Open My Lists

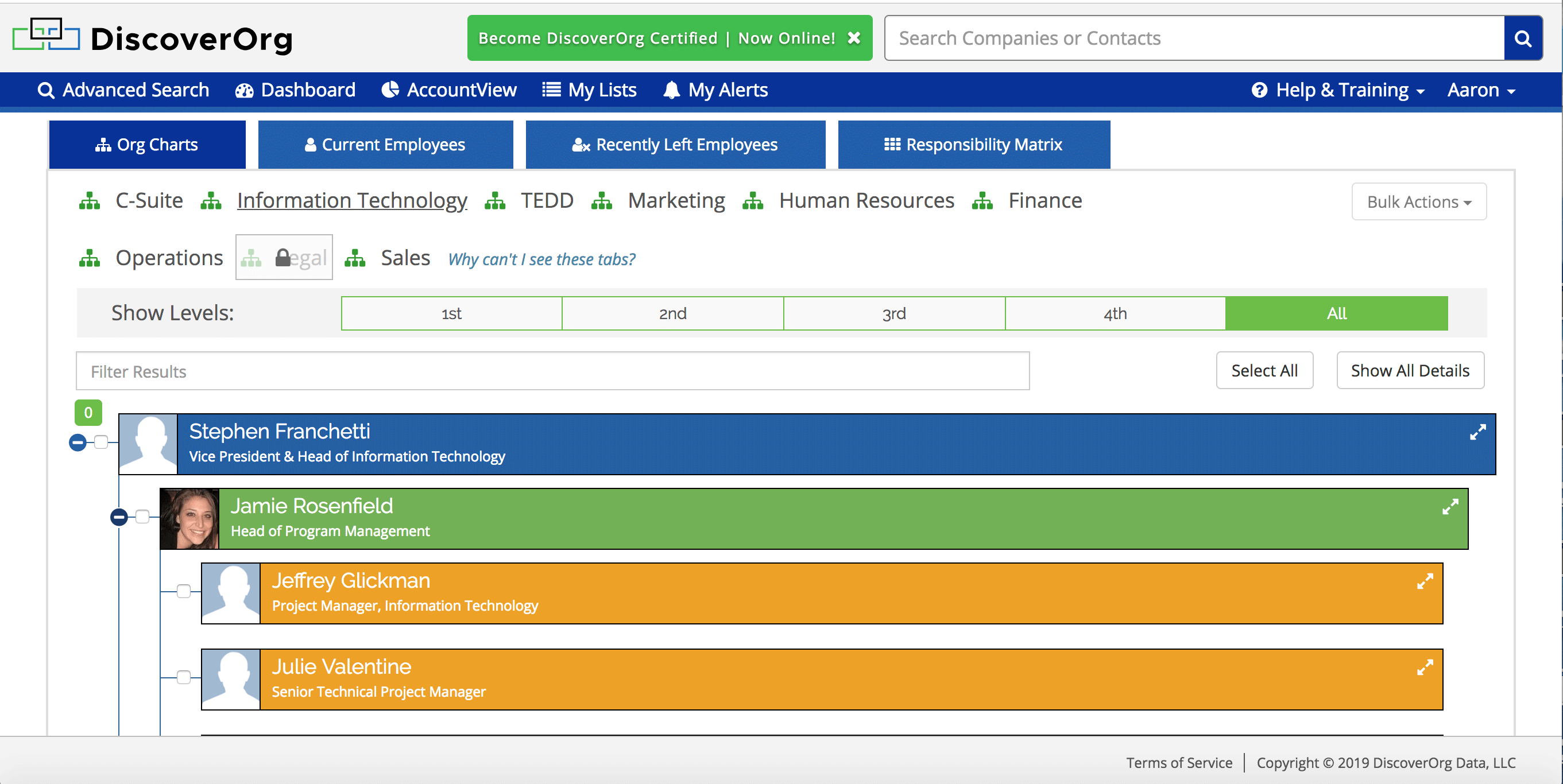tap(589, 90)
